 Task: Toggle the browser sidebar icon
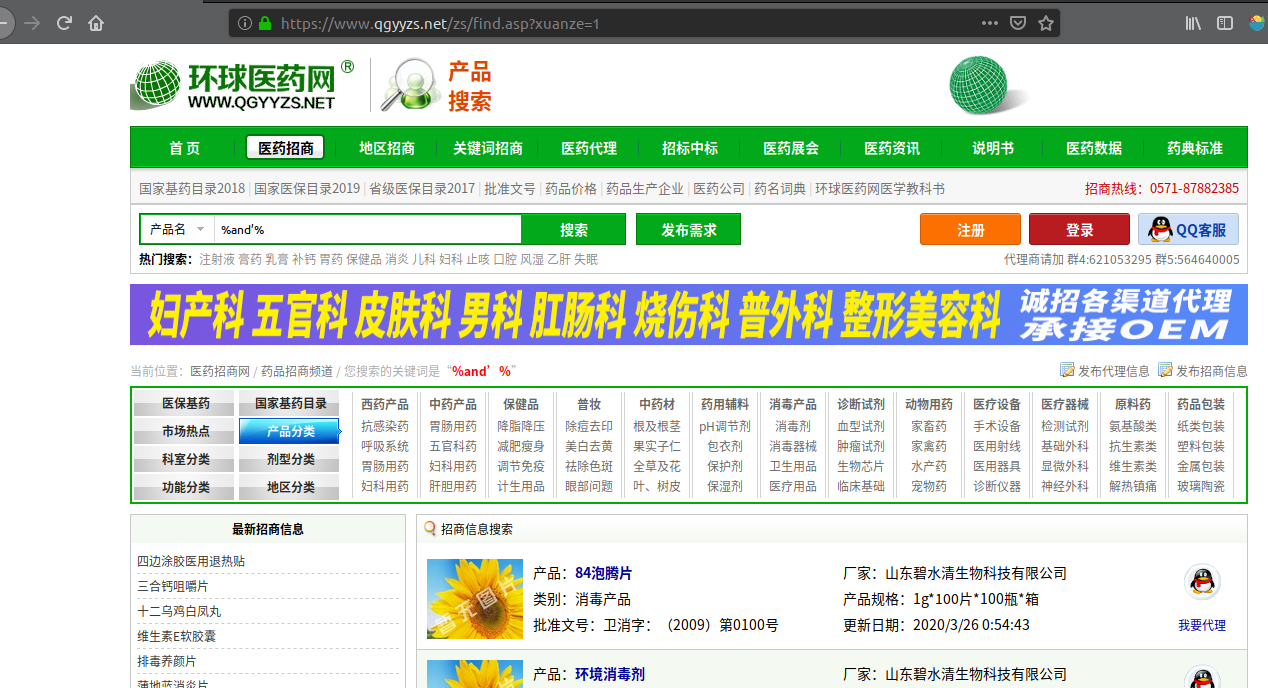click(x=1225, y=22)
